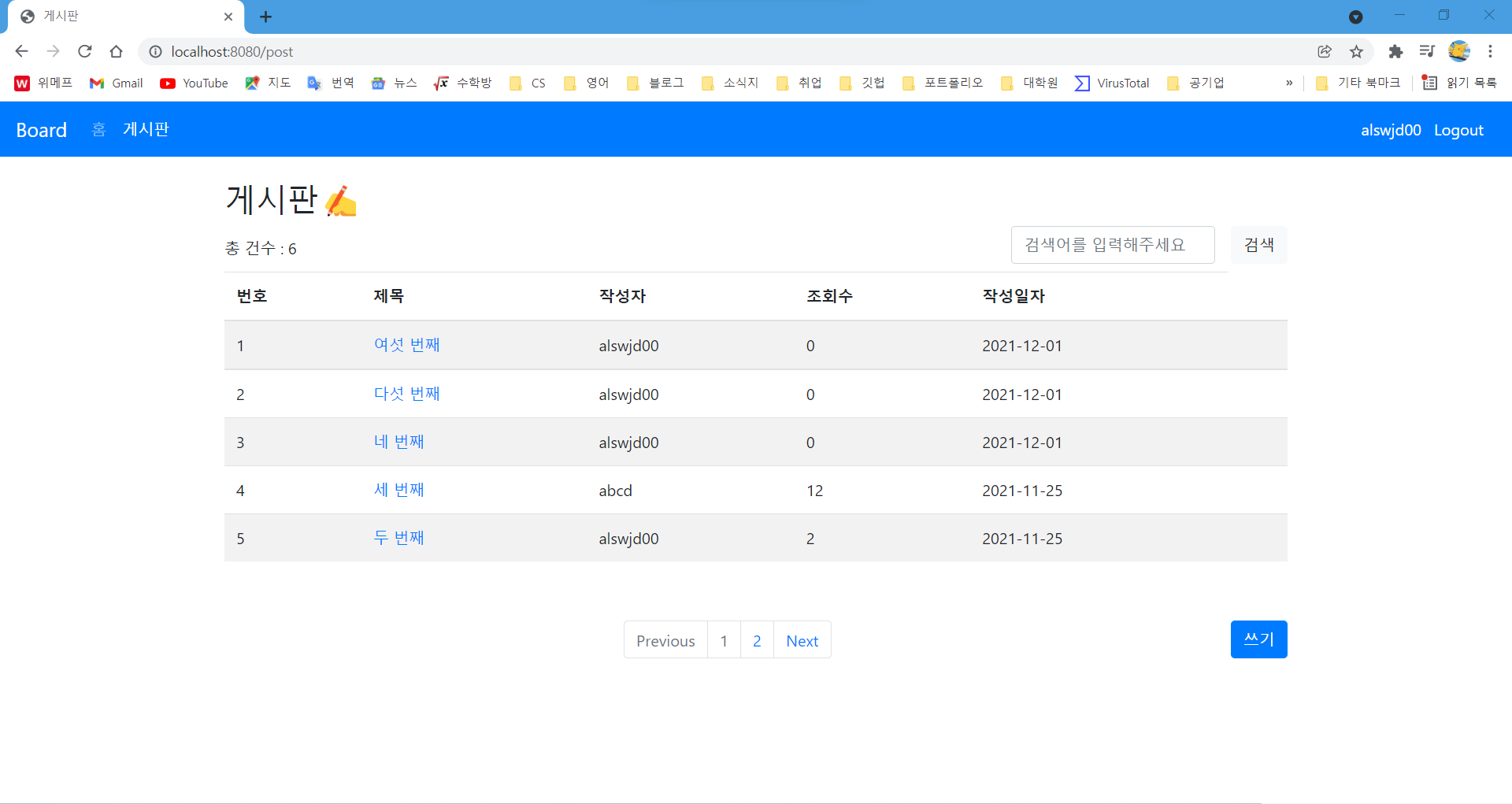Screen dimensions: 1512x804
Task: Click Logout in the navbar
Action: coord(1458,130)
